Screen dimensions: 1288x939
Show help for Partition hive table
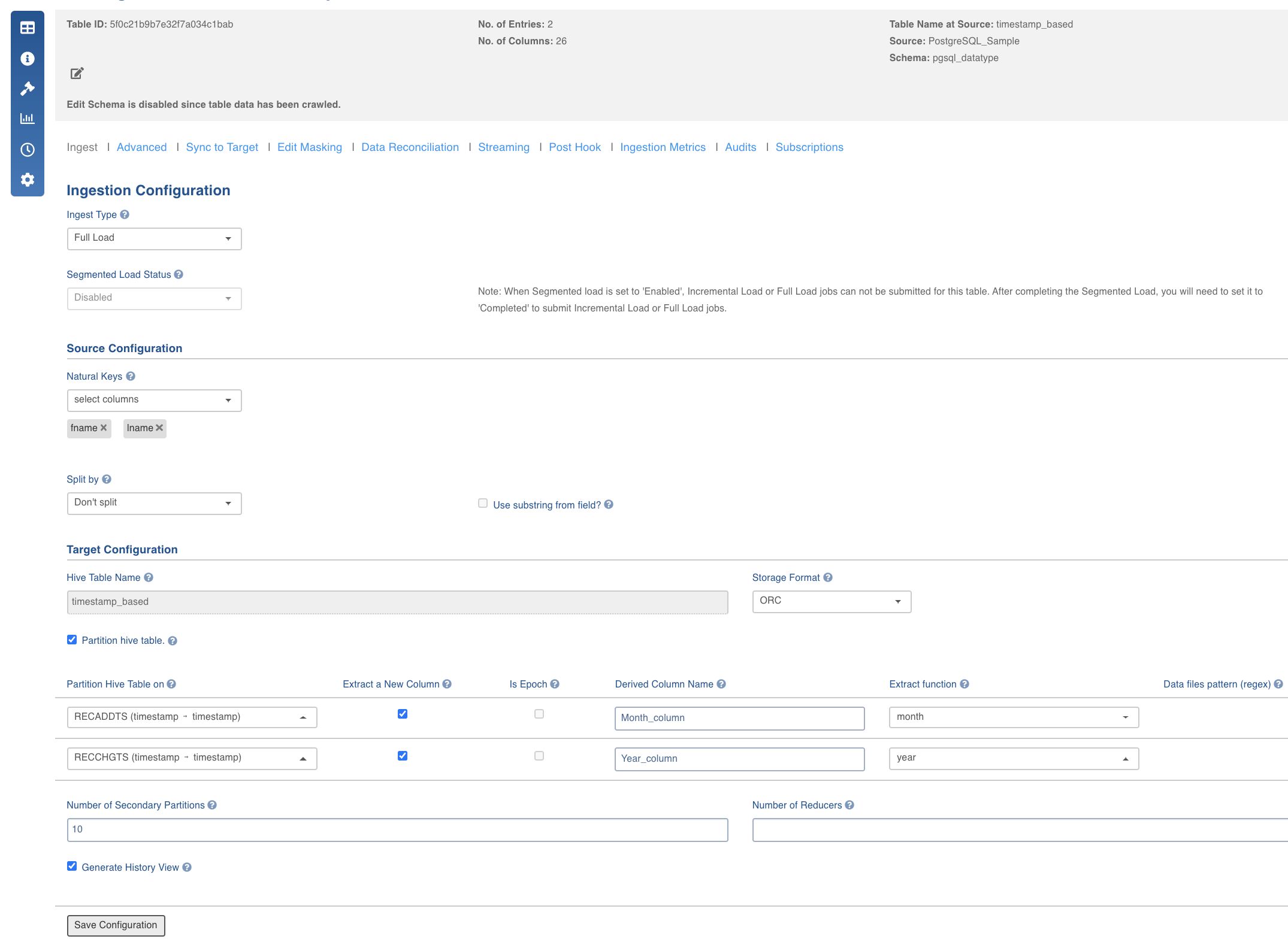(x=173, y=641)
